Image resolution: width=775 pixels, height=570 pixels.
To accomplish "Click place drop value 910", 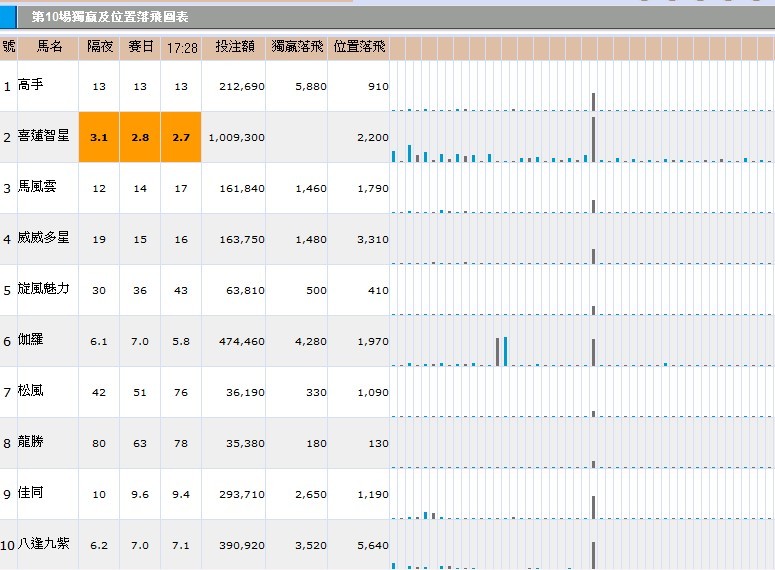I will [378, 87].
